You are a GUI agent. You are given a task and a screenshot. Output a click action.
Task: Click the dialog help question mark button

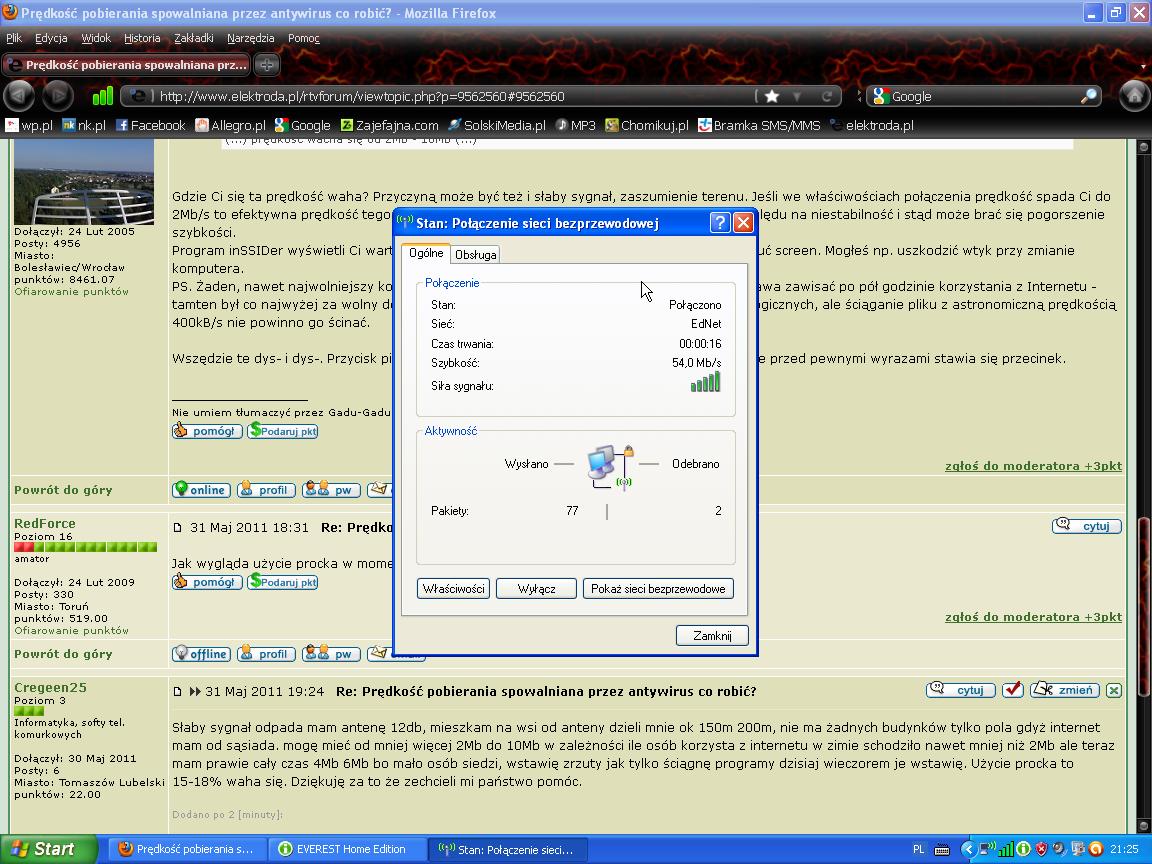point(720,223)
